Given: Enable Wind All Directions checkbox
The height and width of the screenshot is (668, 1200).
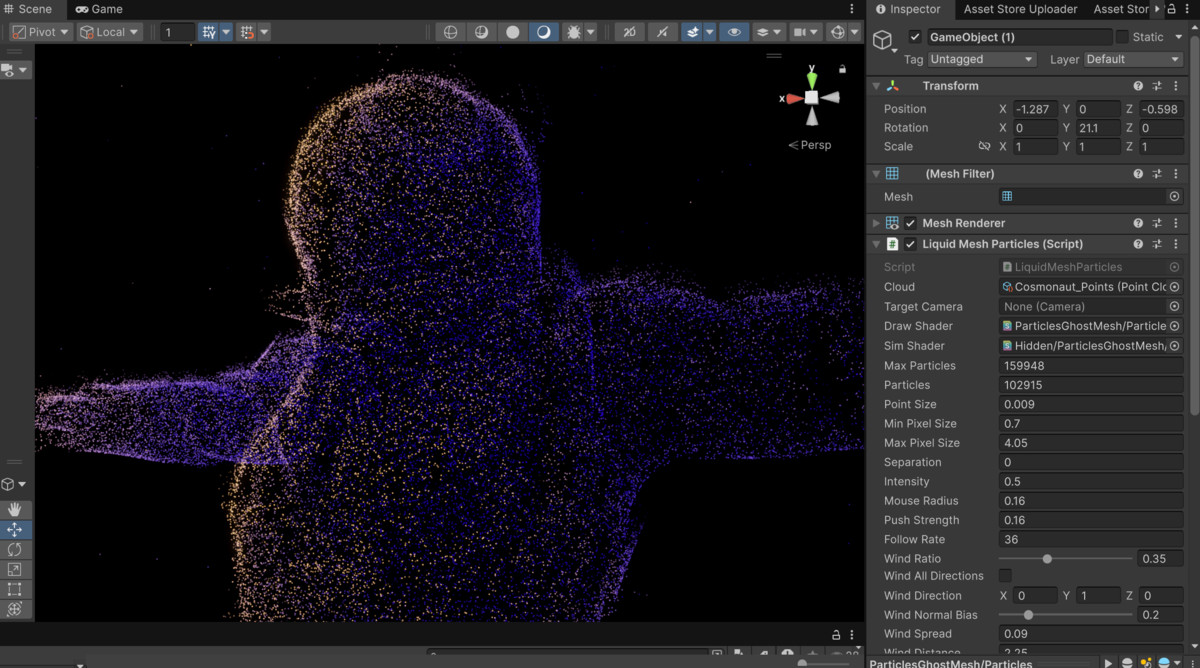Looking at the screenshot, I should pyautogui.click(x=1005, y=576).
